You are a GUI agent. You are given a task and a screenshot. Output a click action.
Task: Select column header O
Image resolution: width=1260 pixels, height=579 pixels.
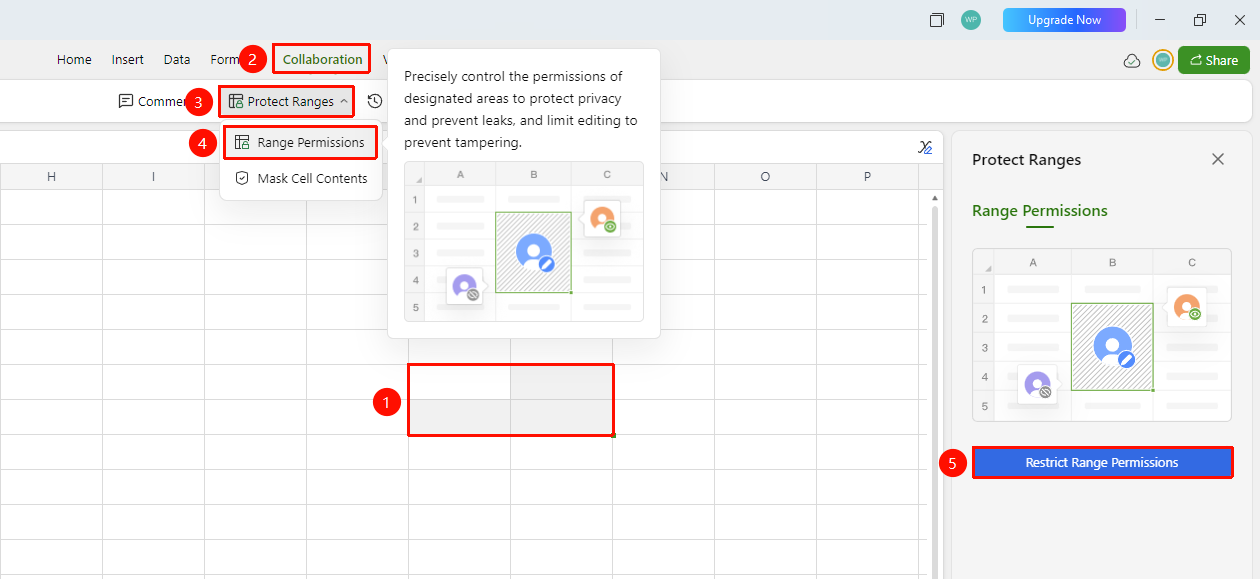point(765,177)
